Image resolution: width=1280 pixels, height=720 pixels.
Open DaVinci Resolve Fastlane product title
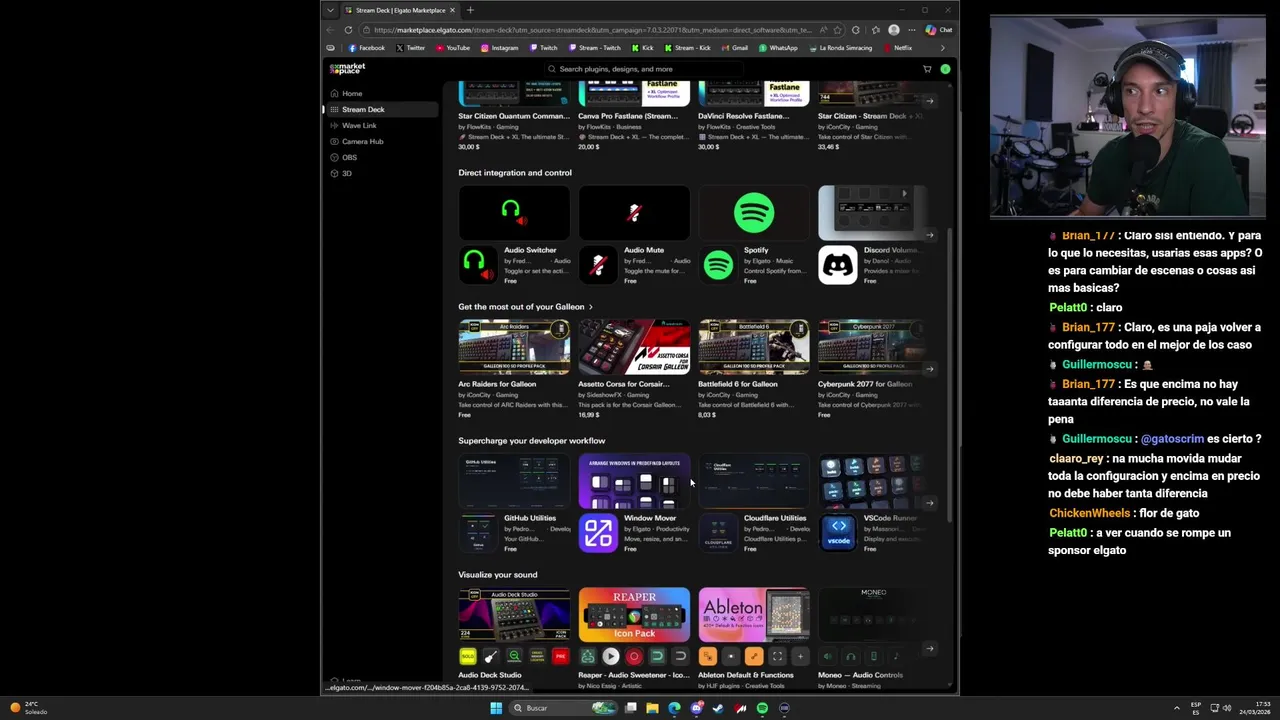(x=744, y=116)
